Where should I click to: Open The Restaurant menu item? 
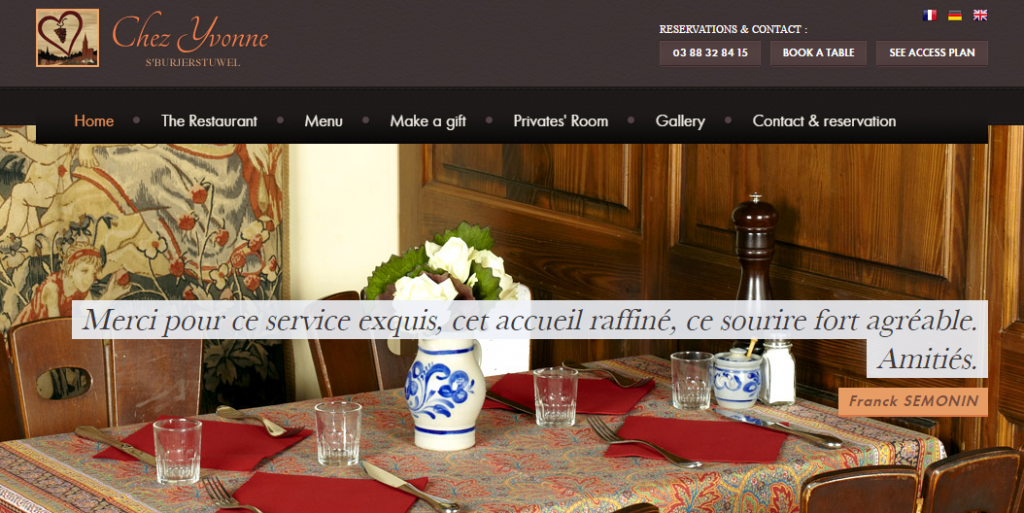pos(209,121)
